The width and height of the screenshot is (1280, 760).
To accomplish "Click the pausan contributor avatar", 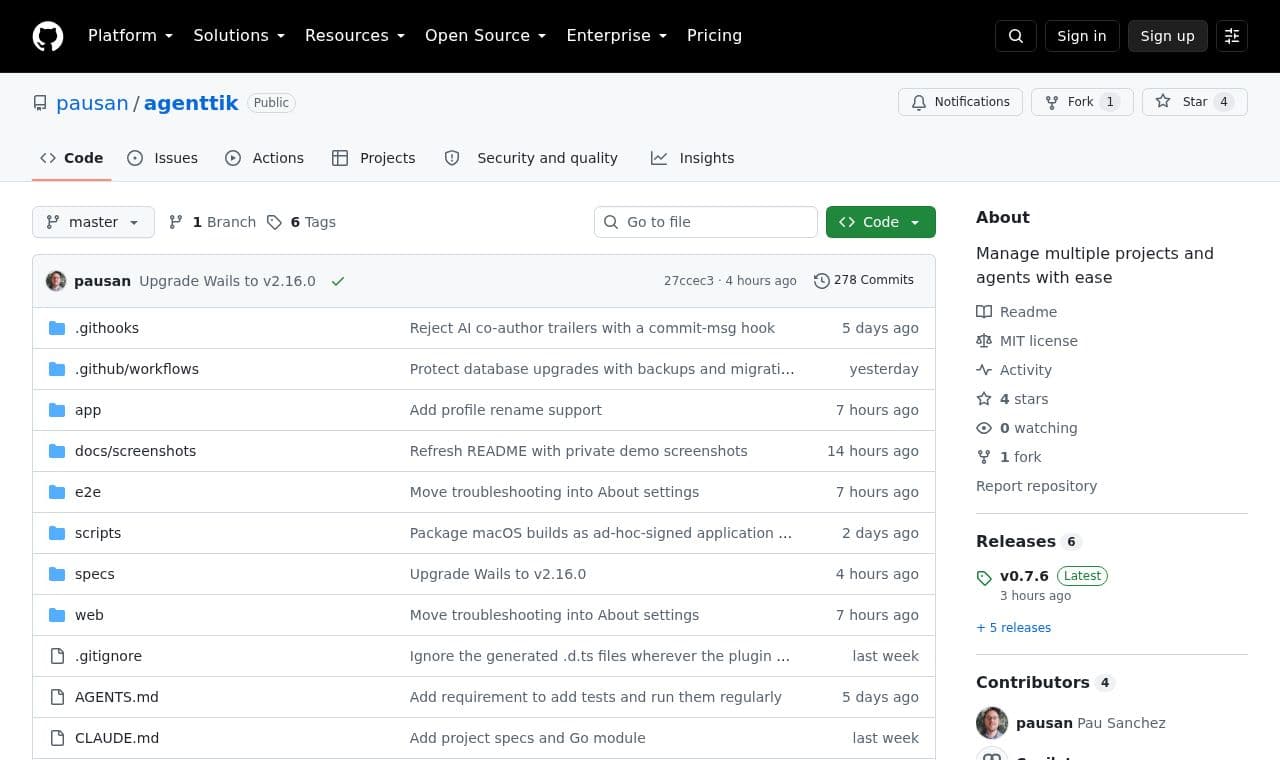I will tap(992, 723).
